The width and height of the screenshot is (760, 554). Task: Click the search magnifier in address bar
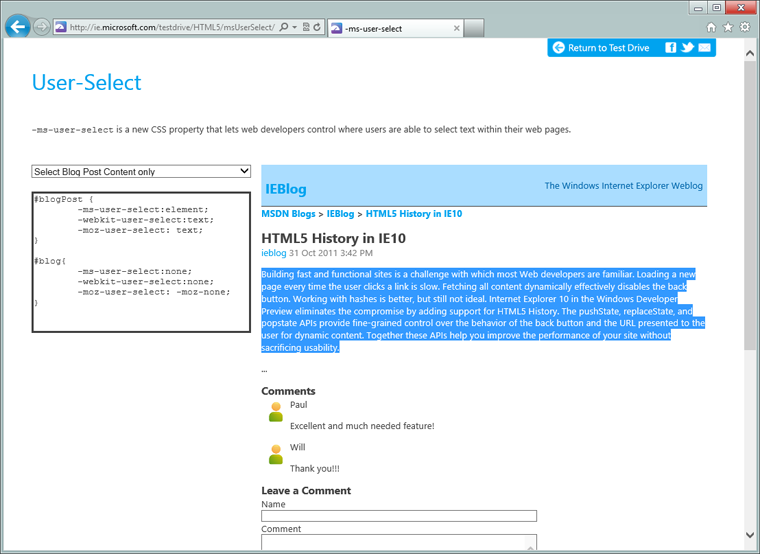(284, 27)
